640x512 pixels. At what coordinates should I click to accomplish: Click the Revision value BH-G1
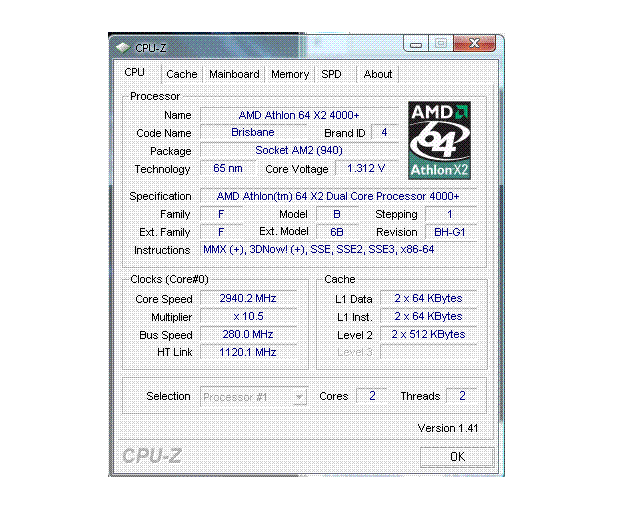[x=450, y=232]
